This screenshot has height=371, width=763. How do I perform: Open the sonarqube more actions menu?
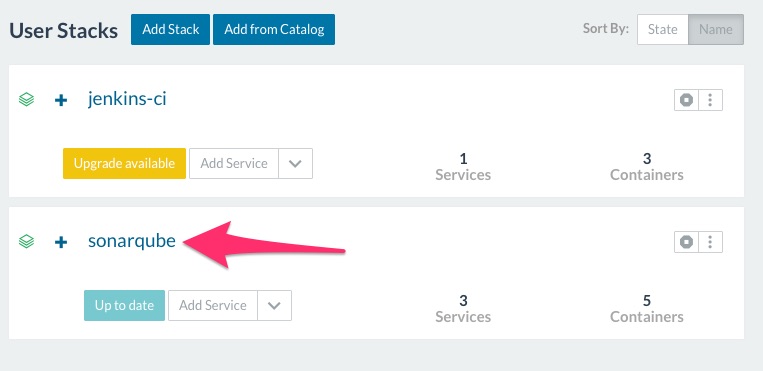(710, 242)
